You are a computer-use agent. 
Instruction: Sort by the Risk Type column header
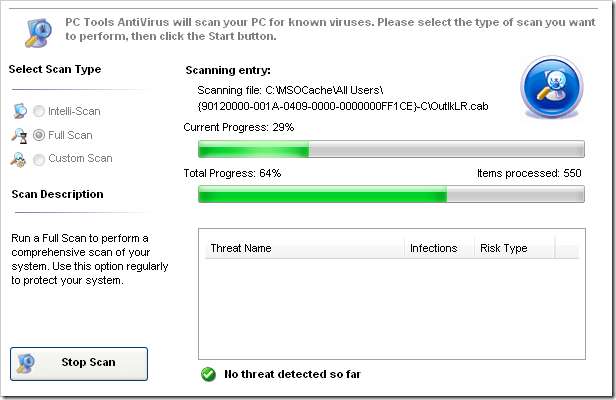point(515,248)
